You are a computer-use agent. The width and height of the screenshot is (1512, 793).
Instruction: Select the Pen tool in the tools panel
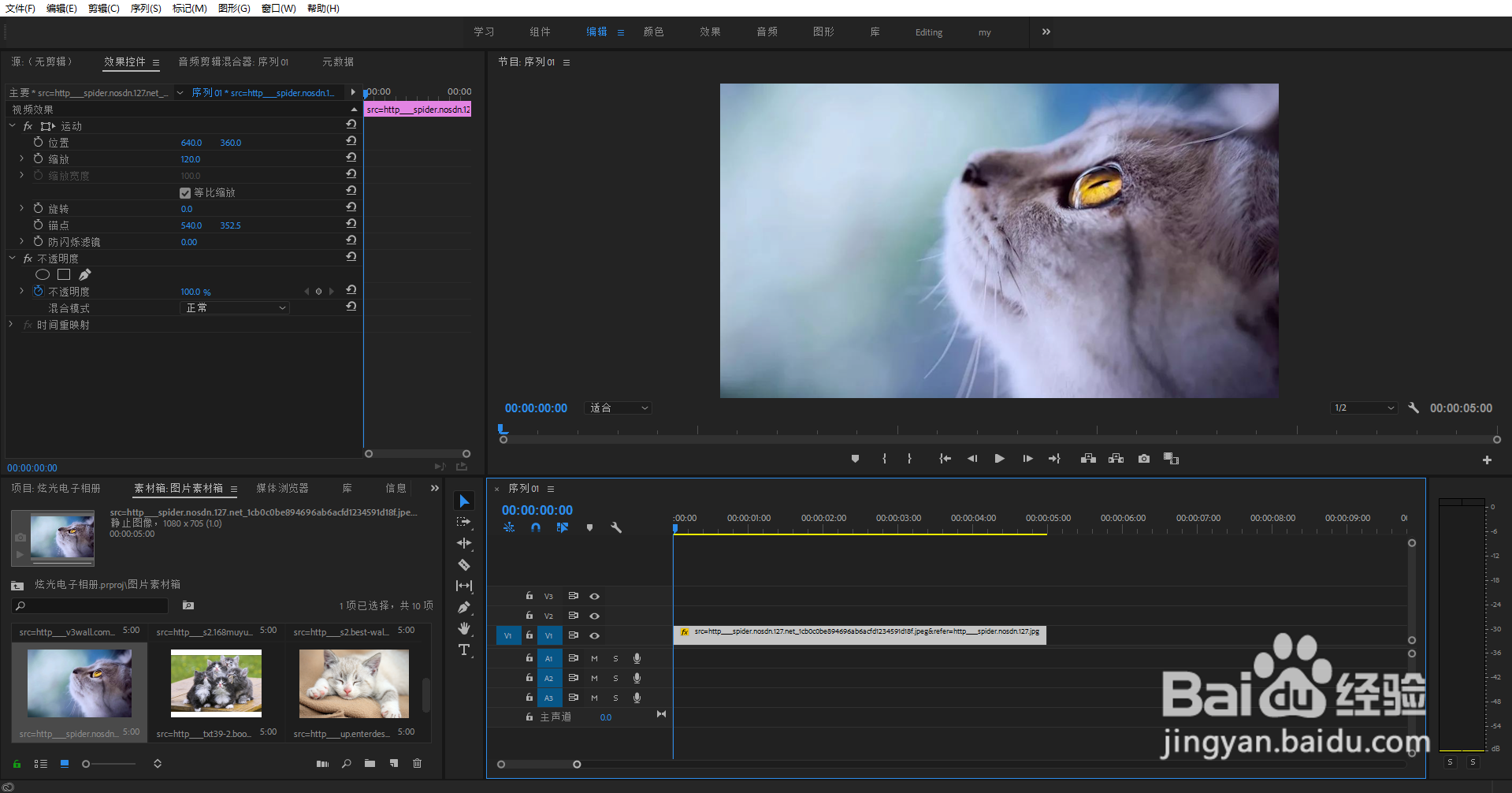pos(464,607)
